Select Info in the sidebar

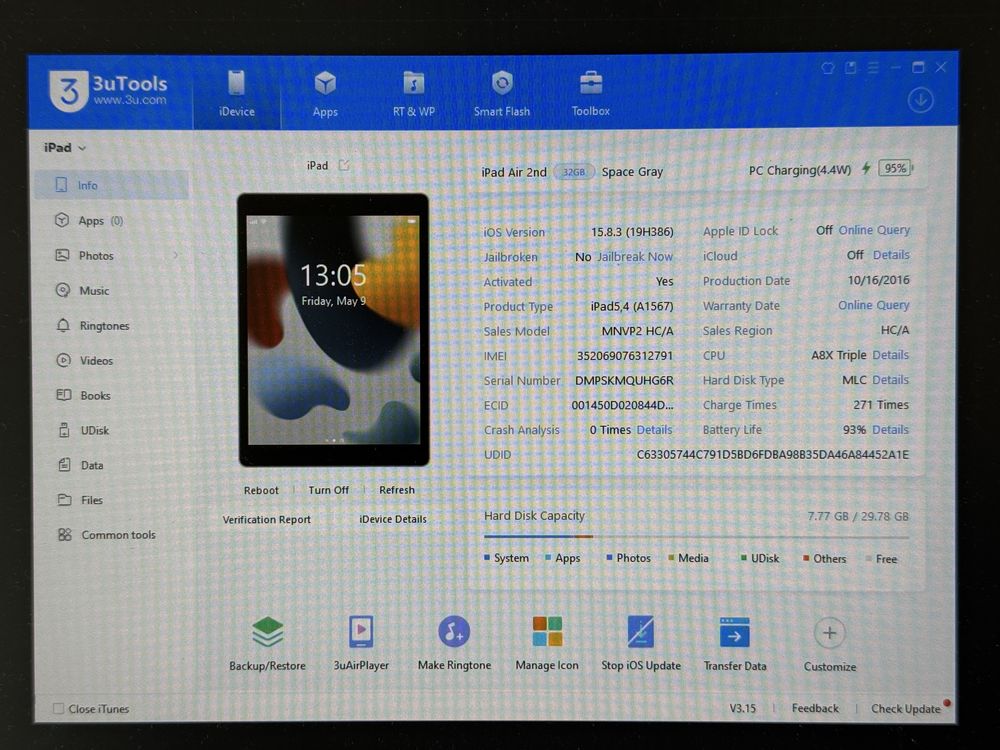point(111,185)
